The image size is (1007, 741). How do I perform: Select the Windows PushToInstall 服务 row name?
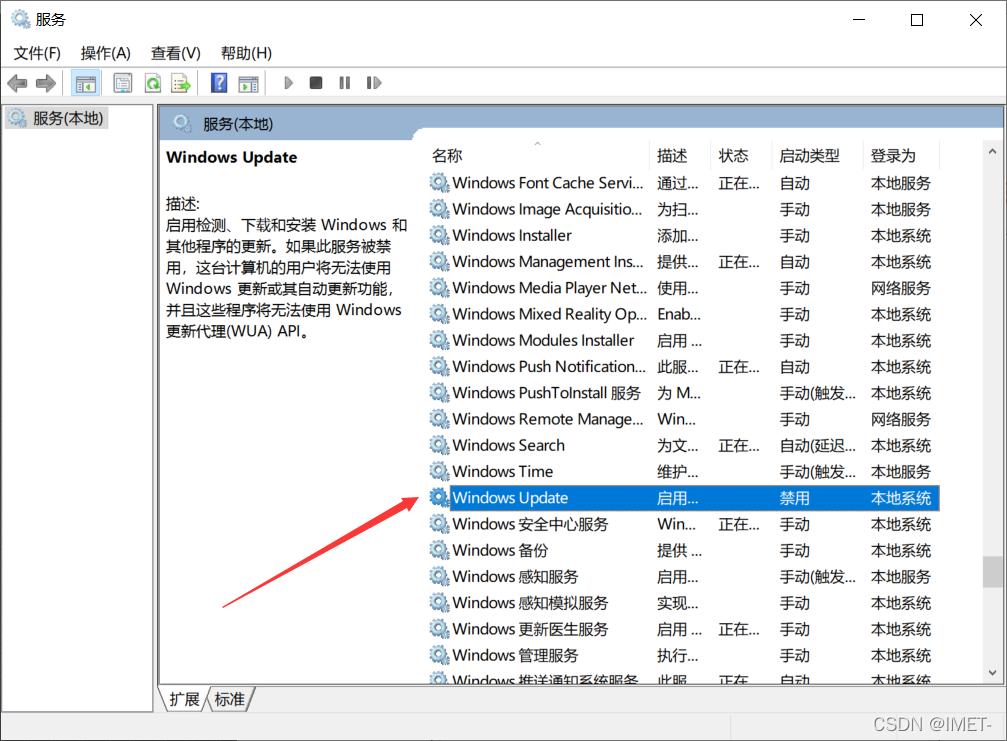(x=547, y=392)
